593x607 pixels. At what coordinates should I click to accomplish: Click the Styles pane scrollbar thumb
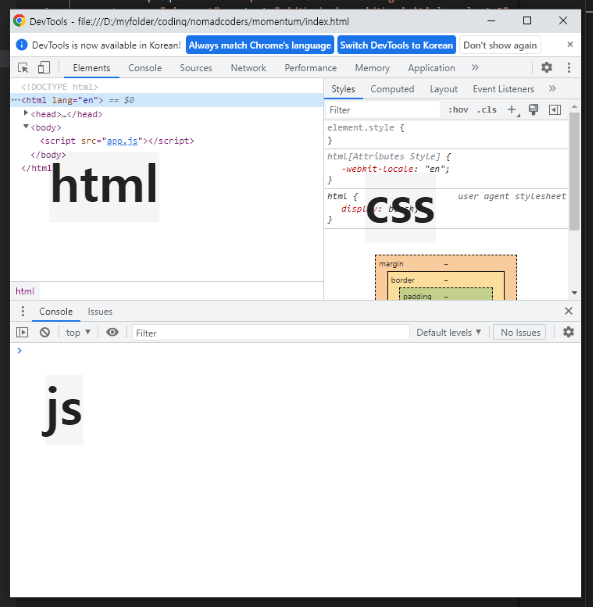(574, 171)
